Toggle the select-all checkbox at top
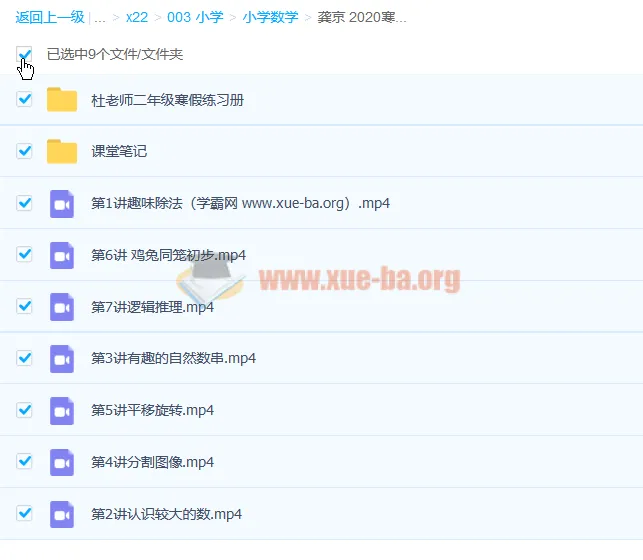The width and height of the screenshot is (643, 560). [x=25, y=54]
